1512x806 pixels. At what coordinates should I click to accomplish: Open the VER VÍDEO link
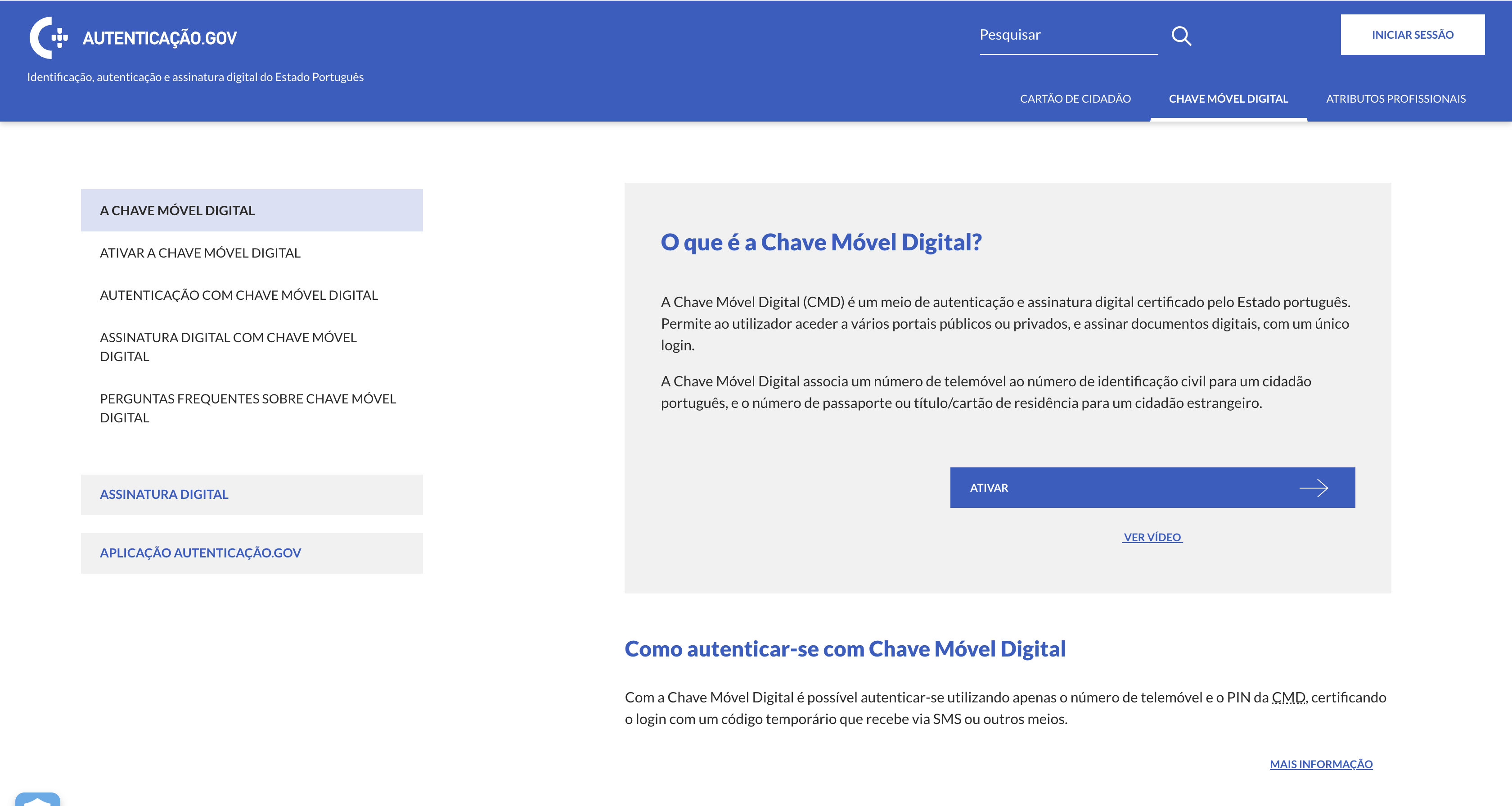point(1152,536)
